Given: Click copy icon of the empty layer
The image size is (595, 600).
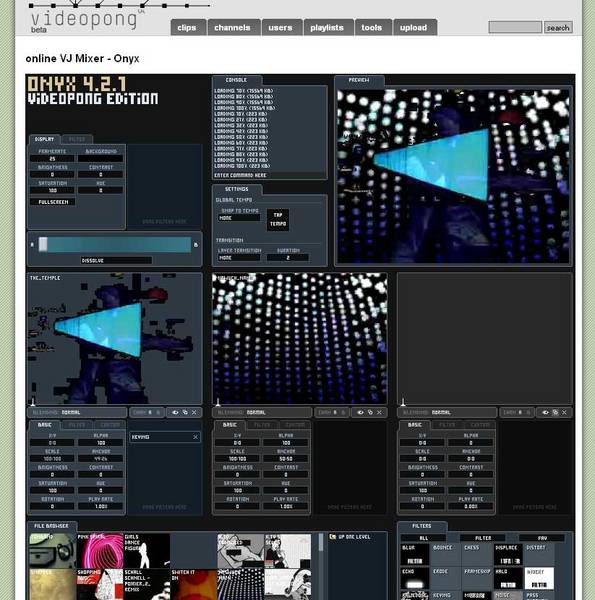Looking at the screenshot, I should 555,412.
